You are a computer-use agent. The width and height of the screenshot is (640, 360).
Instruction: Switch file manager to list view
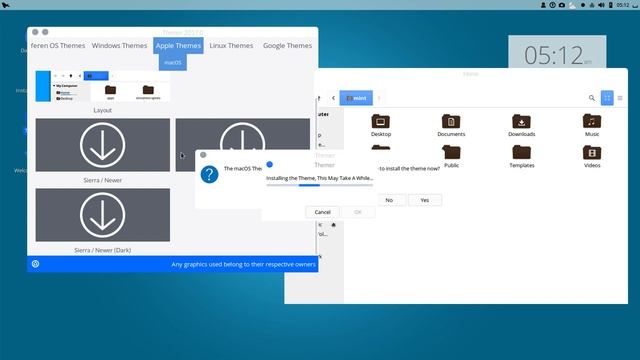click(x=620, y=98)
